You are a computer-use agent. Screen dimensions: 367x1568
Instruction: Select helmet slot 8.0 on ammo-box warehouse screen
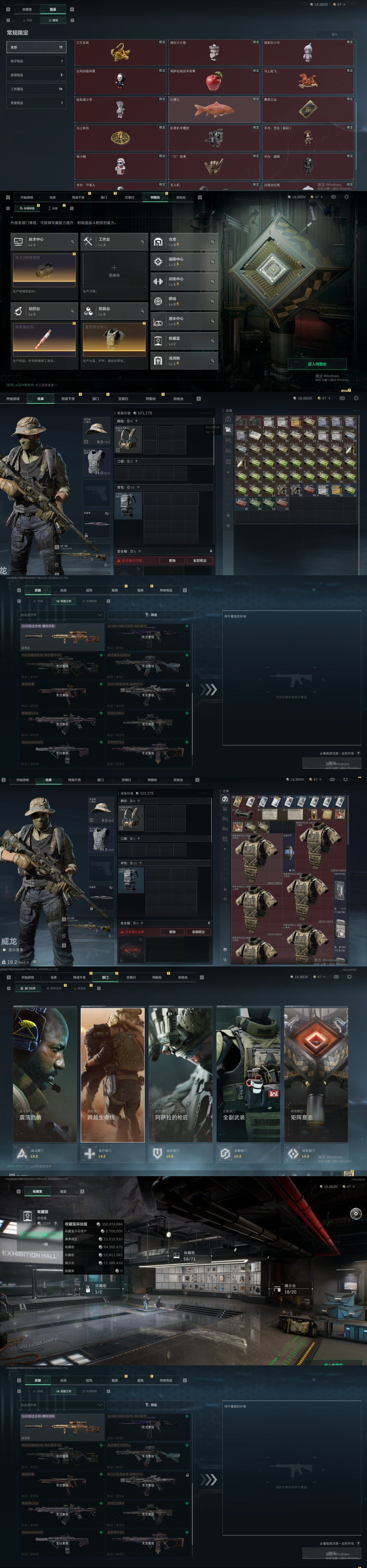pyautogui.click(x=97, y=431)
